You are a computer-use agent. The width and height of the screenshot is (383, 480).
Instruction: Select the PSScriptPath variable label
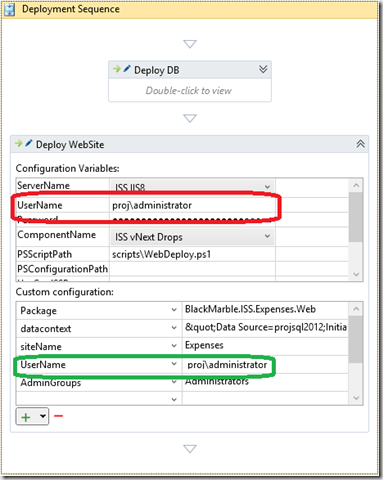click(x=44, y=254)
